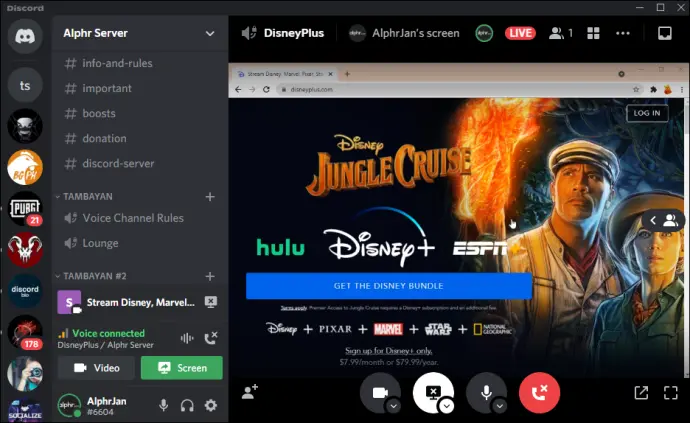The height and width of the screenshot is (423, 690).
Task: Pop out the stream window
Action: 641,393
